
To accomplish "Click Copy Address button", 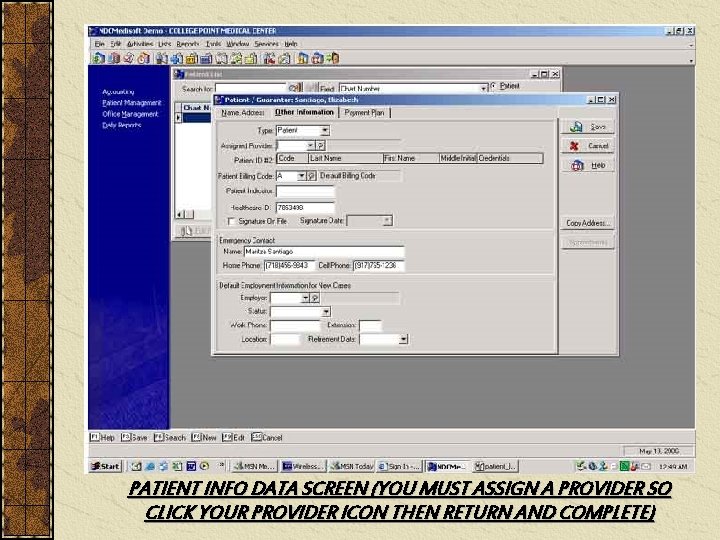I will 588,223.
